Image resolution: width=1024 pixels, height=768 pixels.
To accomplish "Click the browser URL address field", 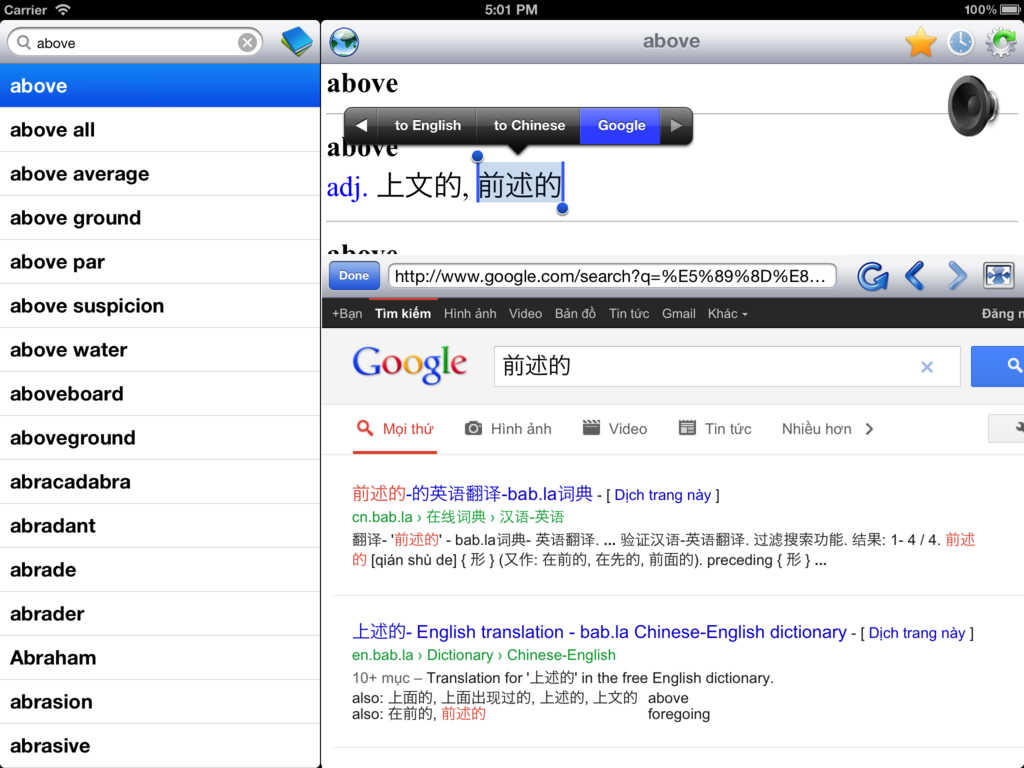I will tap(612, 276).
